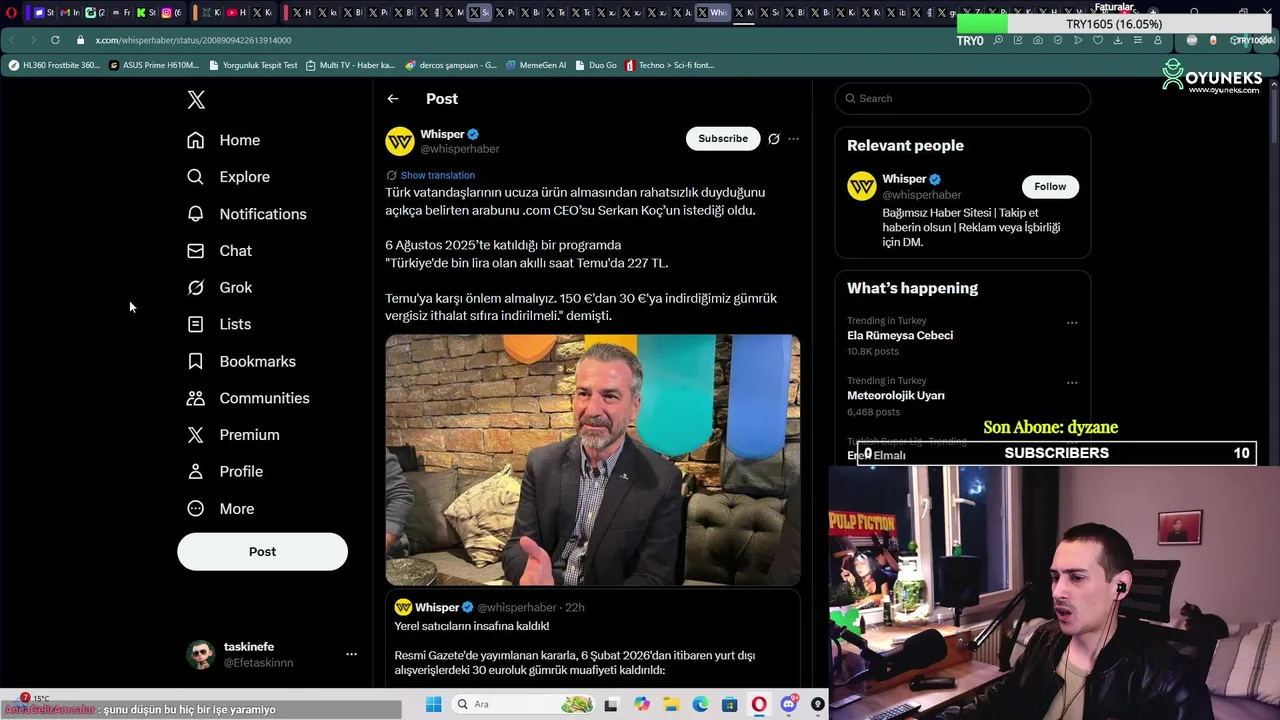Launch Copilot from the taskbar
This screenshot has width=1280, height=720.
click(x=641, y=705)
